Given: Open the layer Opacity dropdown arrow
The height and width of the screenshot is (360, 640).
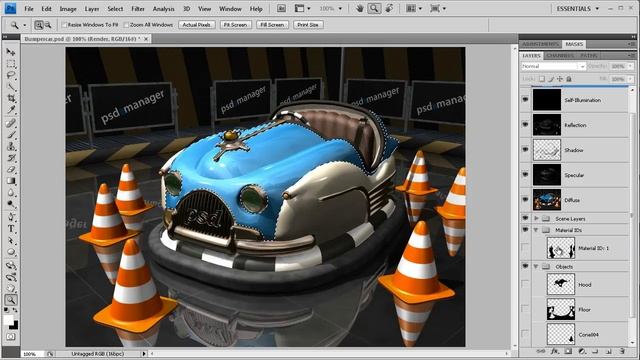Looking at the screenshot, I should (631, 66).
